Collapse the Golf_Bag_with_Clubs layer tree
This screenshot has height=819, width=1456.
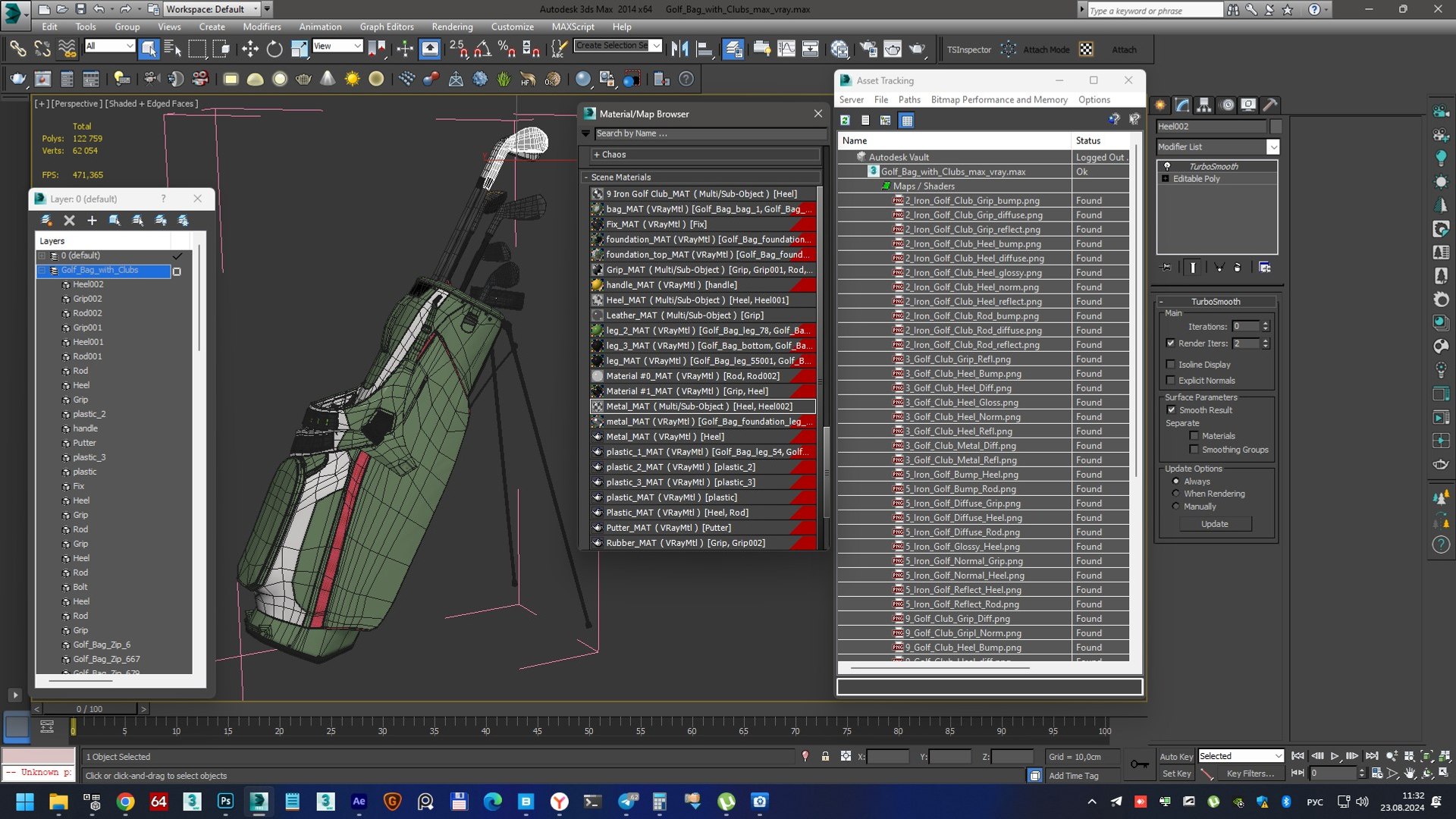pos(43,271)
